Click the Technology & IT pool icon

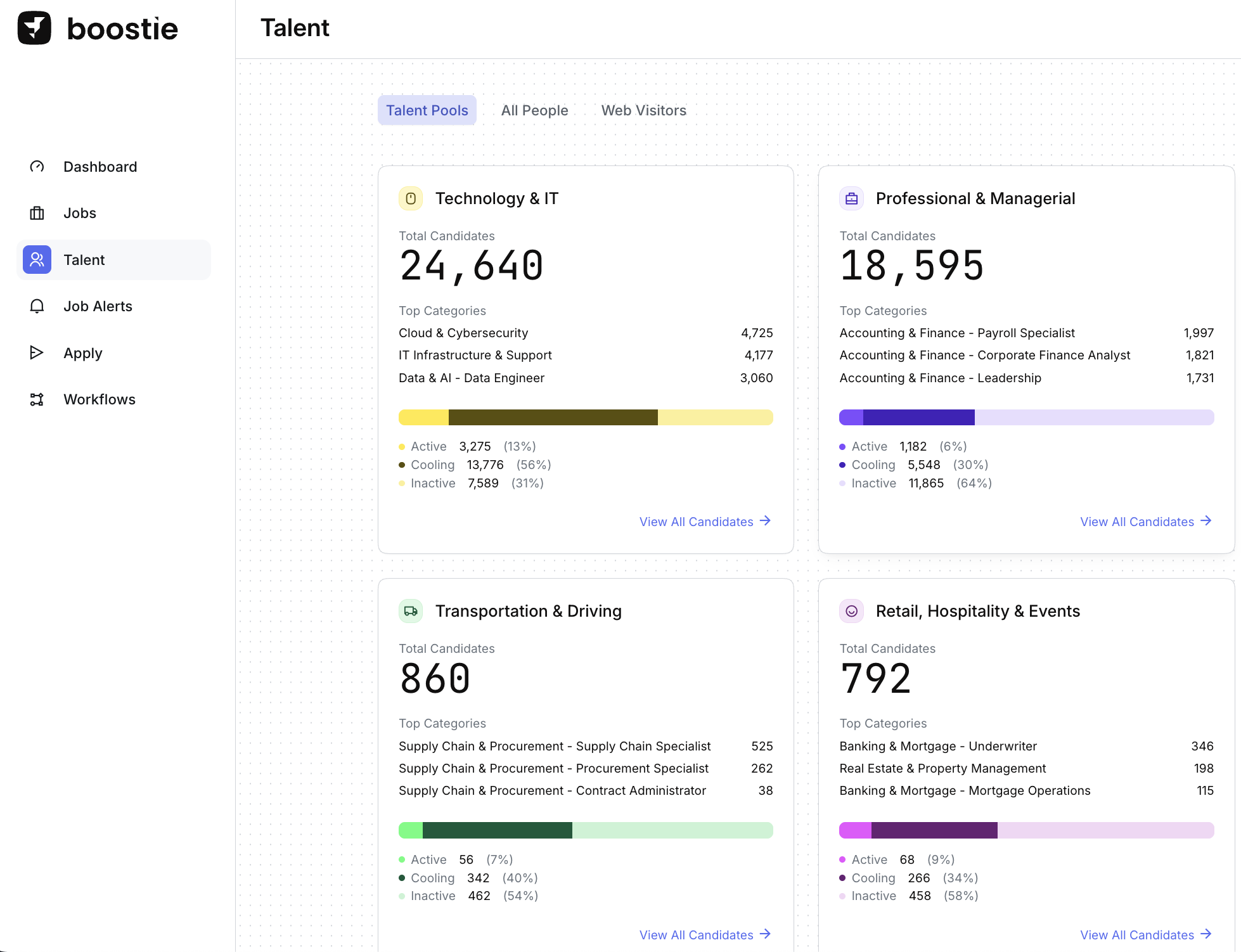tap(411, 198)
